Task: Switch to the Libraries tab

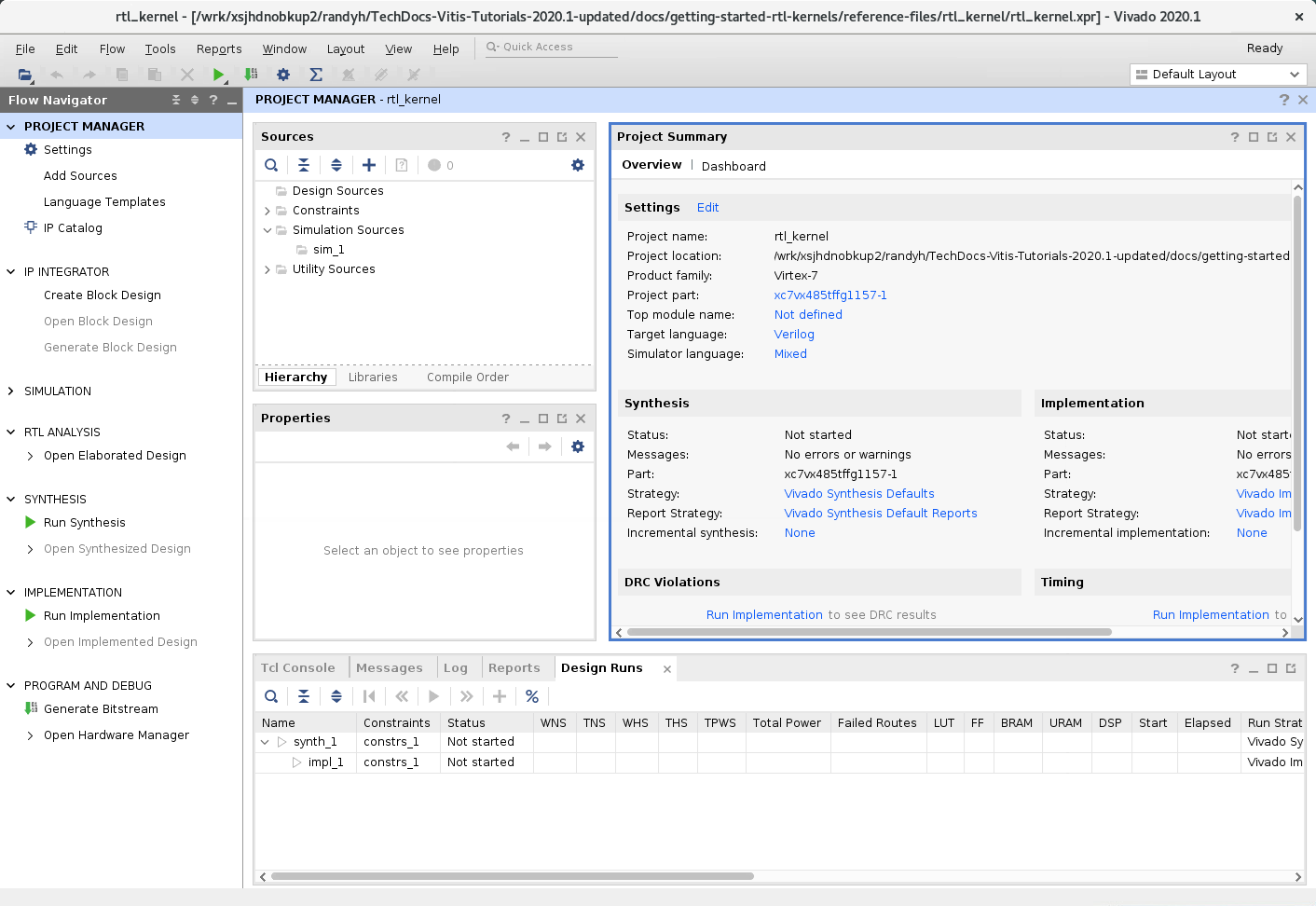Action: 373,377
